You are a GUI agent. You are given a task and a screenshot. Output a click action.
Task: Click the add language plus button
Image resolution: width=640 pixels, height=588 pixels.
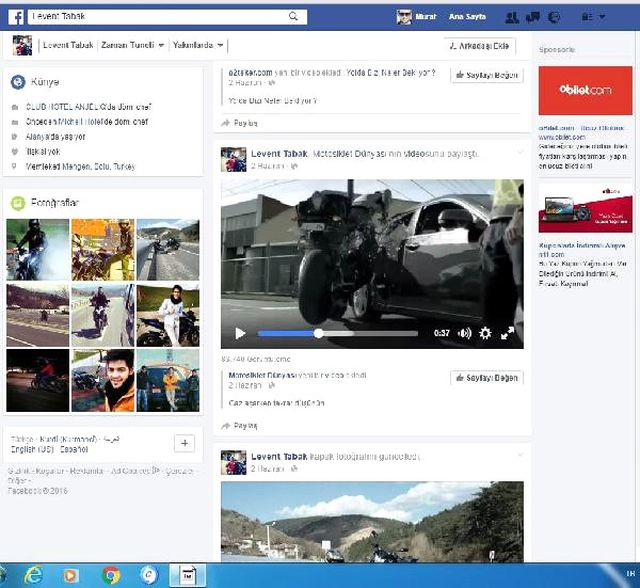tap(184, 443)
